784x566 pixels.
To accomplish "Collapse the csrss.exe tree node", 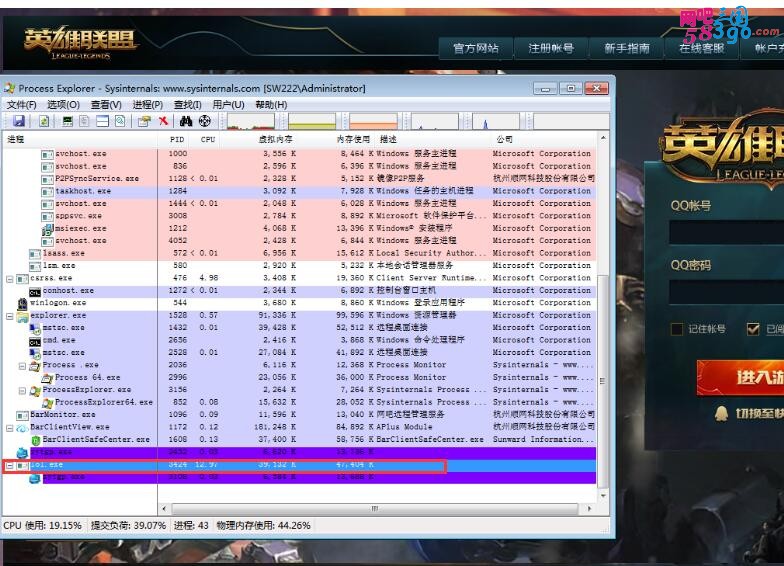I will point(10,278).
